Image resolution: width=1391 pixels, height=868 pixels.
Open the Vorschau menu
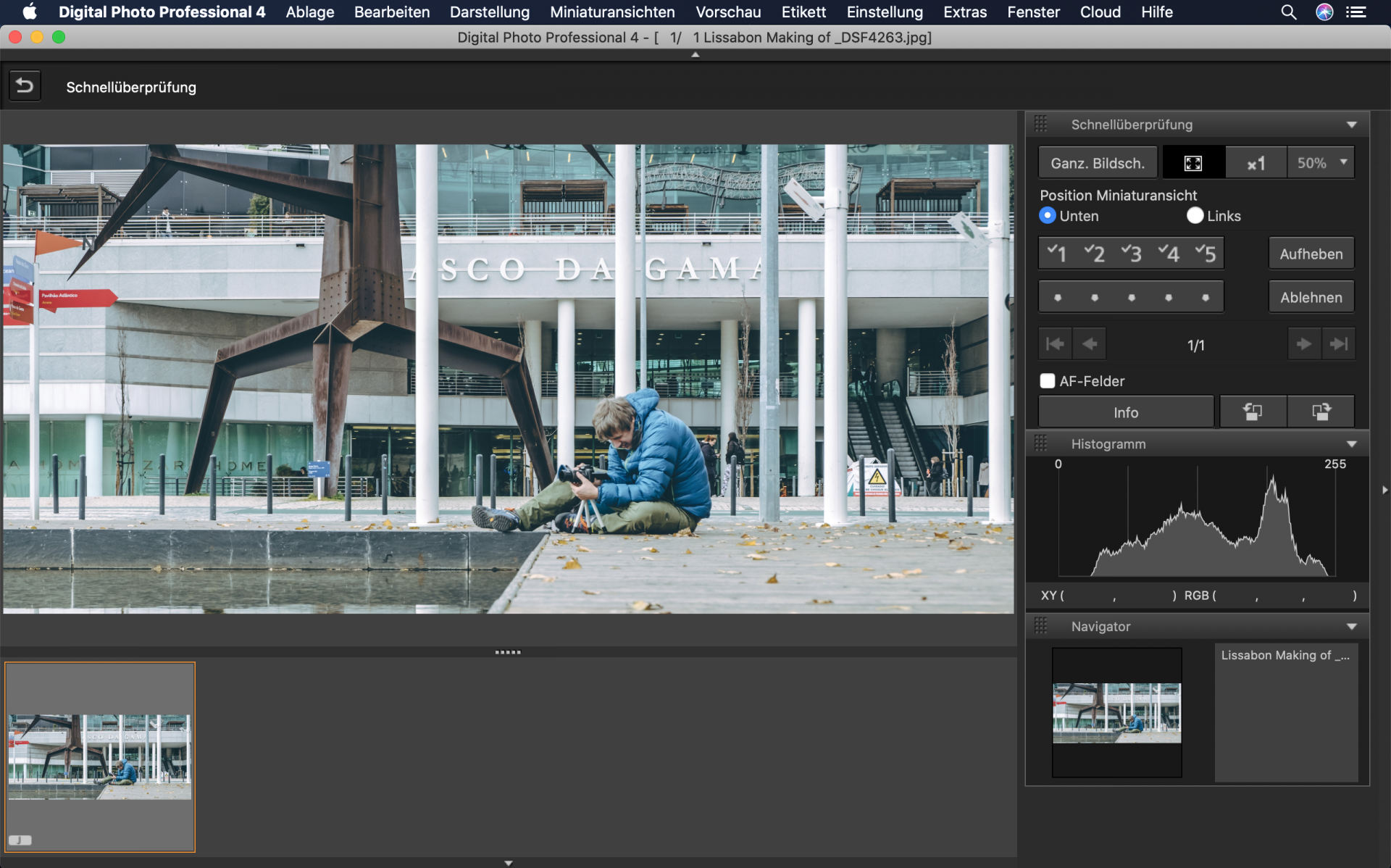coord(728,12)
